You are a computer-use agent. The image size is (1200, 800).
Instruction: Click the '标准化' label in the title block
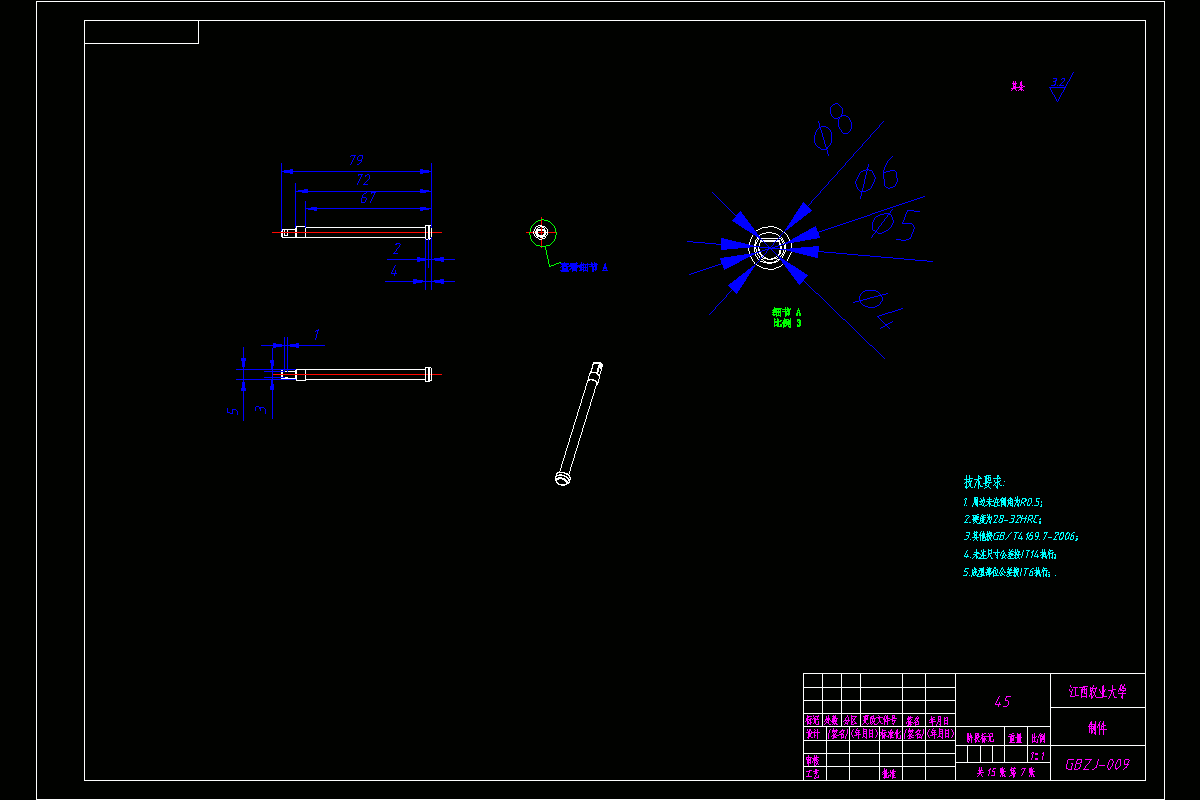(x=891, y=733)
